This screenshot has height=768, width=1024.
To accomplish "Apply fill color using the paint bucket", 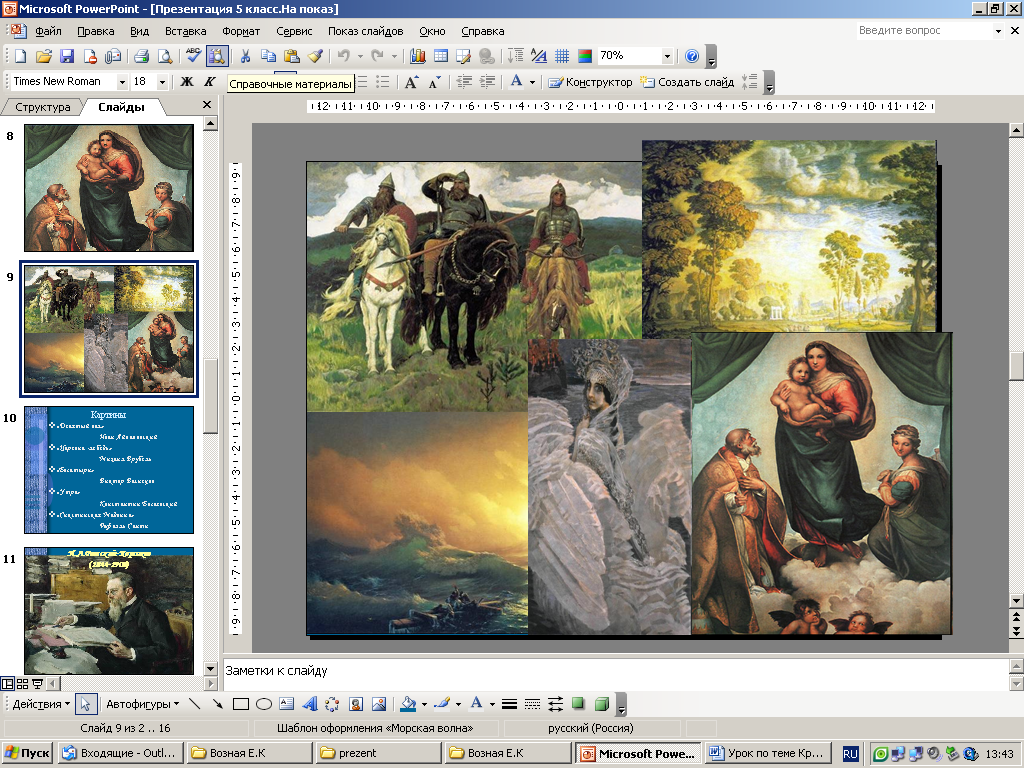I will pos(409,704).
